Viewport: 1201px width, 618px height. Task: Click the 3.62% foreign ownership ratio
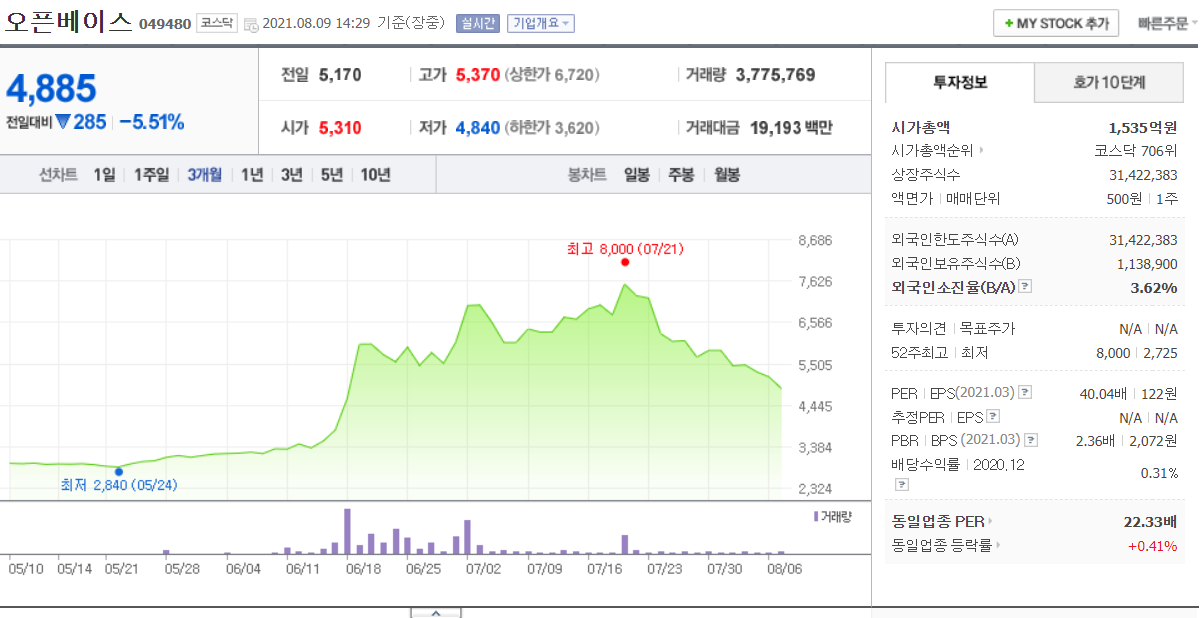1154,288
